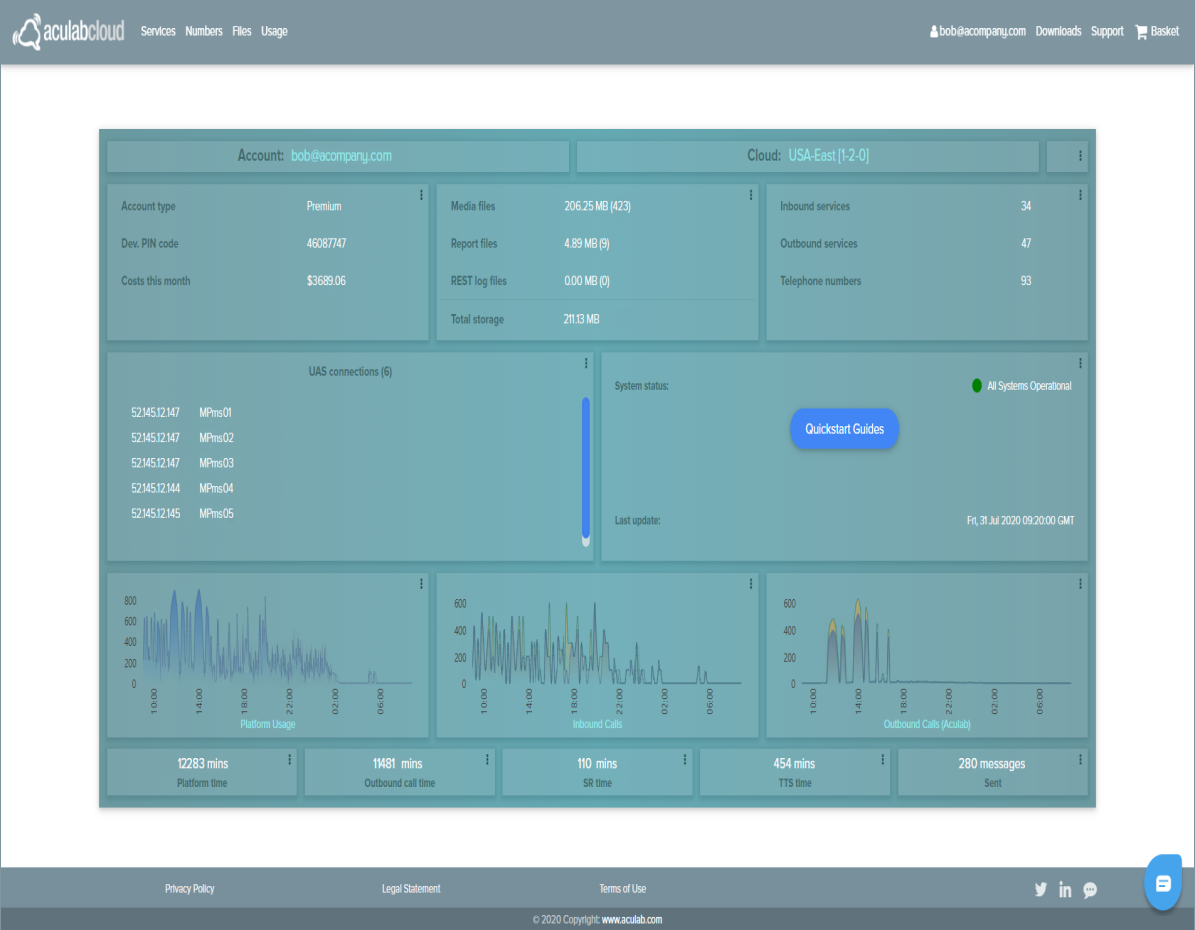Open the Inbound services panel options menu
The width and height of the screenshot is (1195, 930).
[1080, 195]
